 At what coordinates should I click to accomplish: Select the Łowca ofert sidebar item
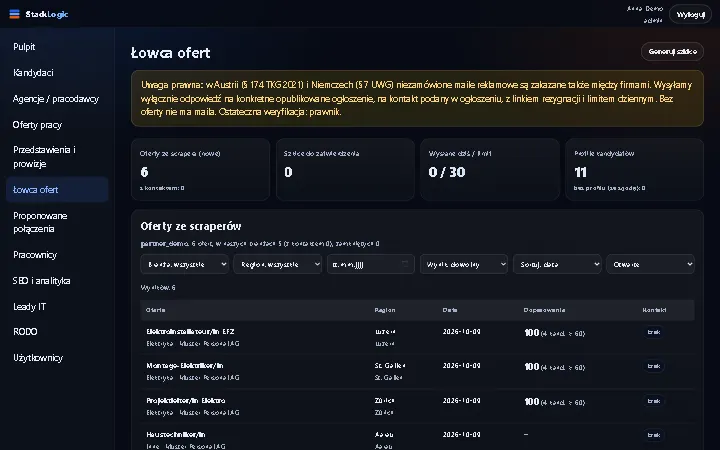[x=57, y=190]
